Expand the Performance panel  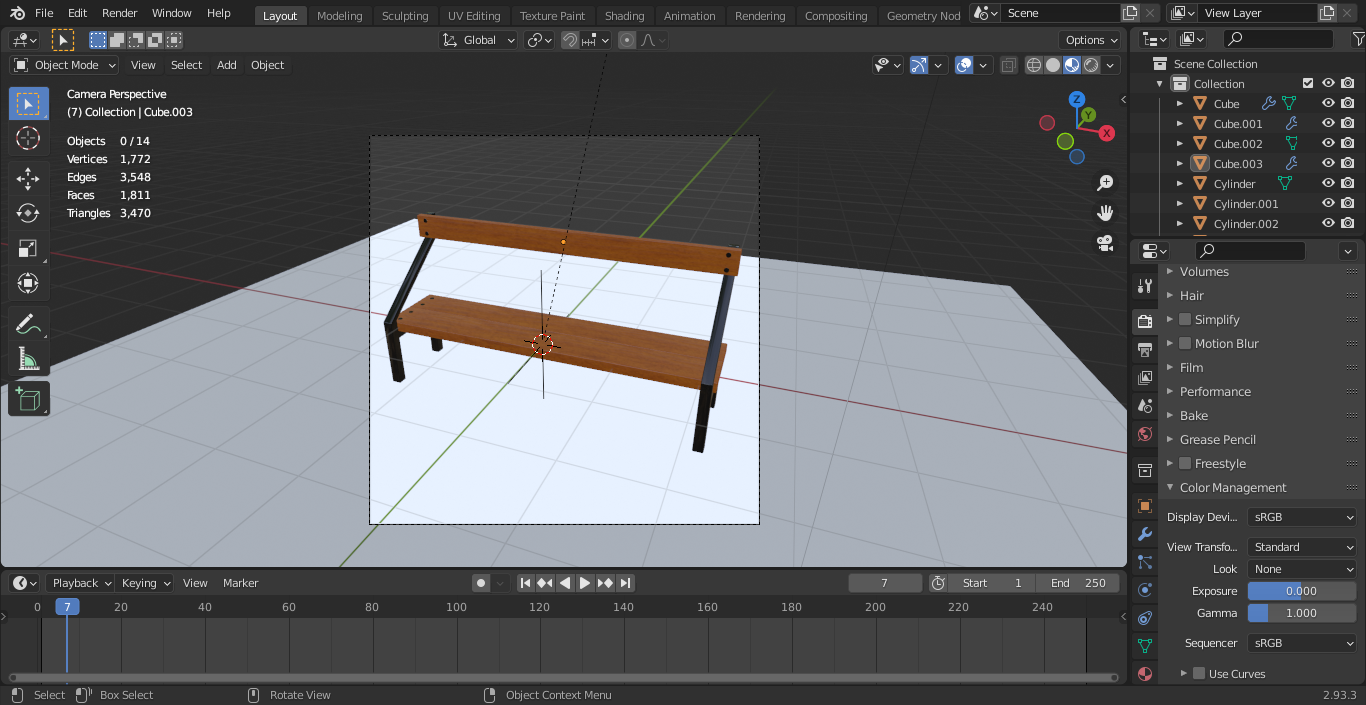point(1215,391)
